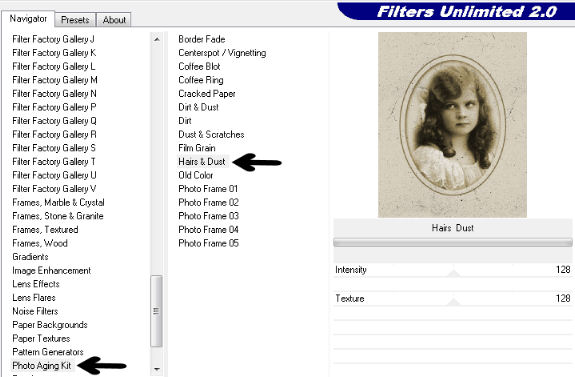Open the About tab
The height and width of the screenshot is (377, 575).
pos(114,20)
